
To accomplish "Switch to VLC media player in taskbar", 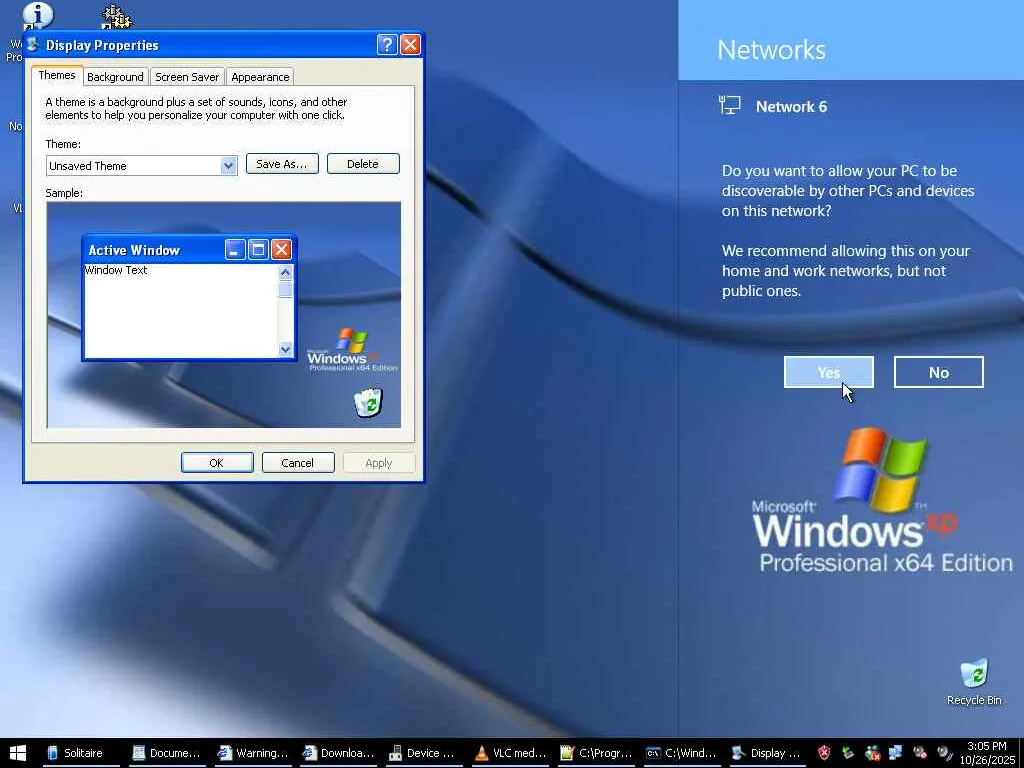I will point(511,753).
